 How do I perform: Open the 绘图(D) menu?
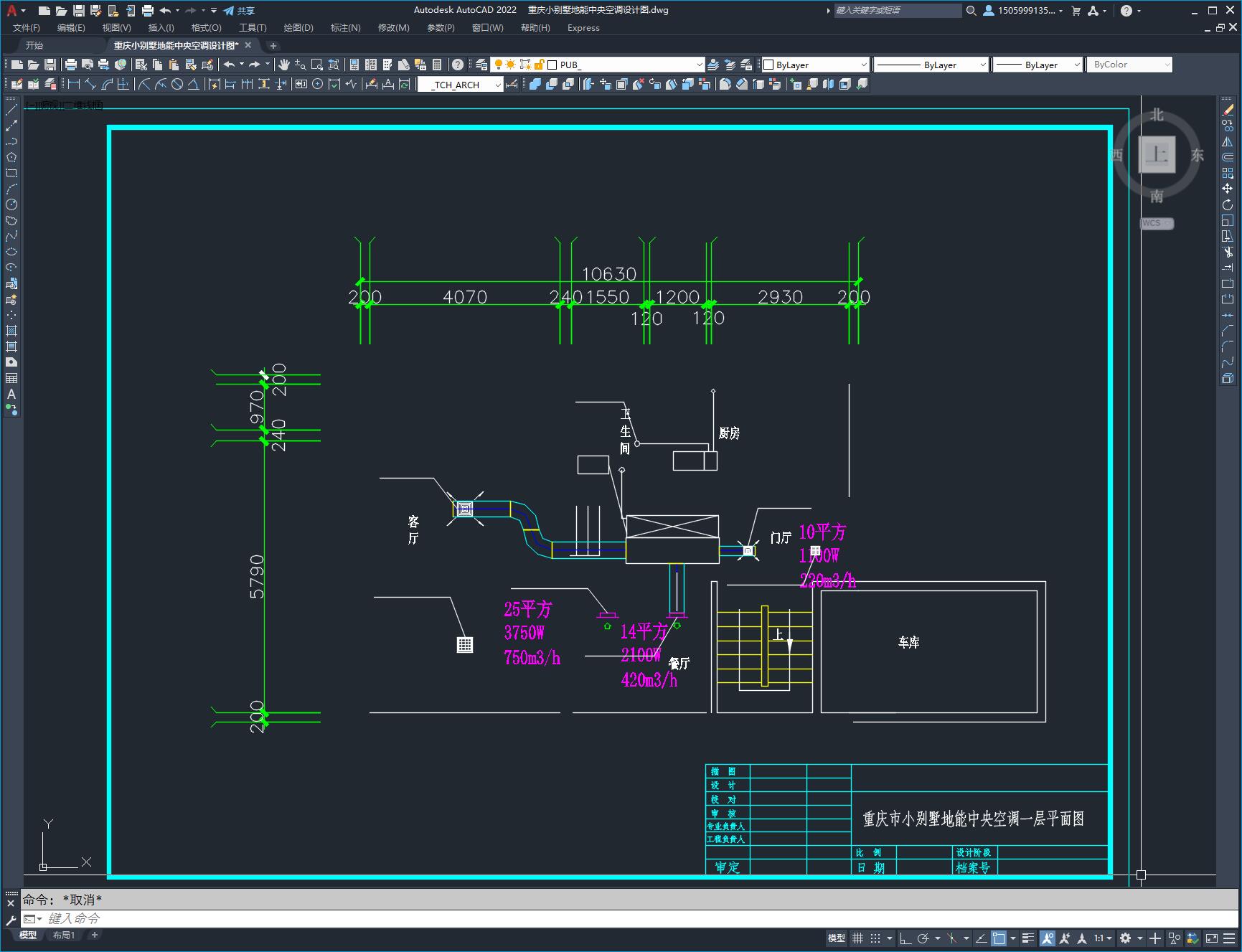pos(298,28)
